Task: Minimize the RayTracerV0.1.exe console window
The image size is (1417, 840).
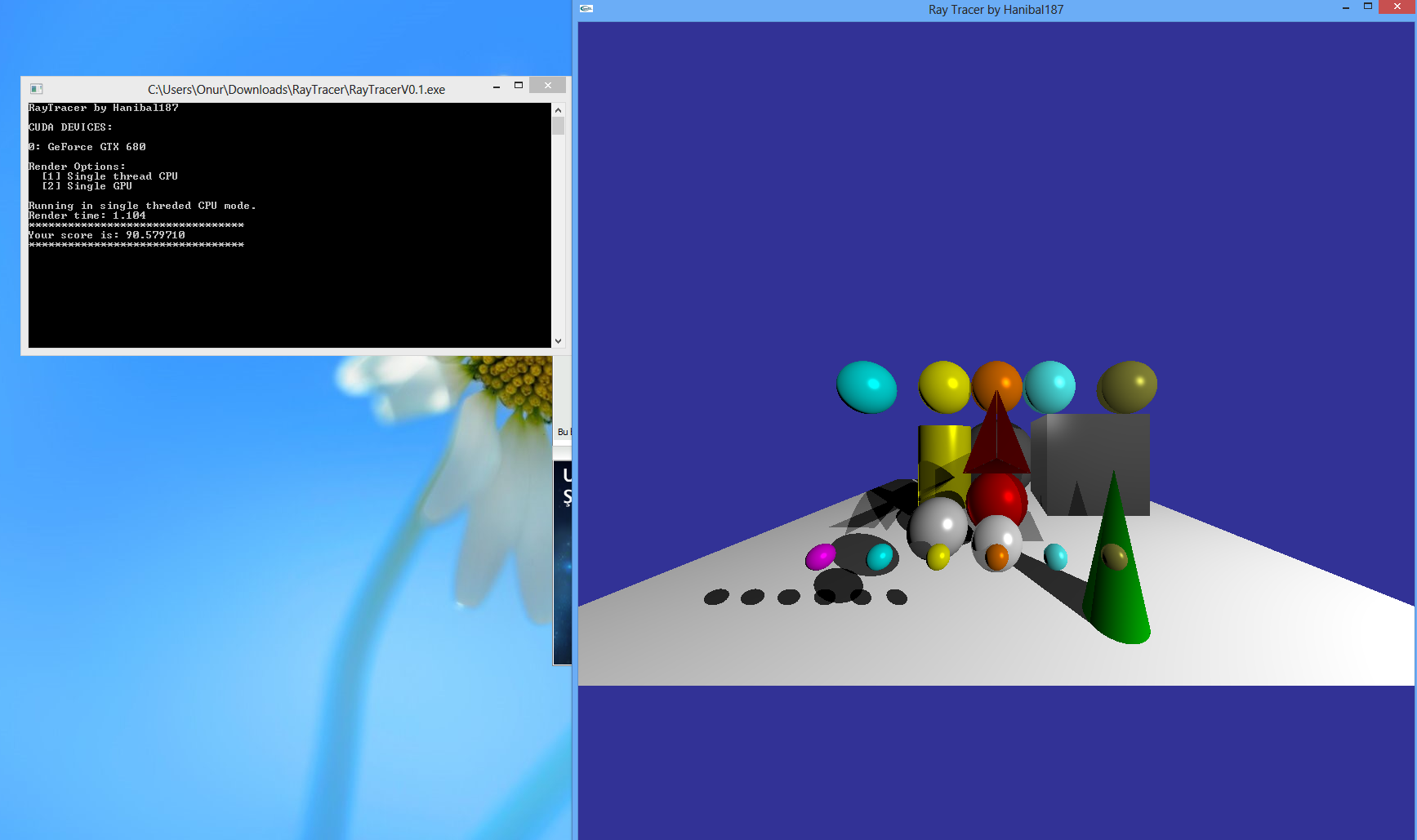Action: pos(497,87)
